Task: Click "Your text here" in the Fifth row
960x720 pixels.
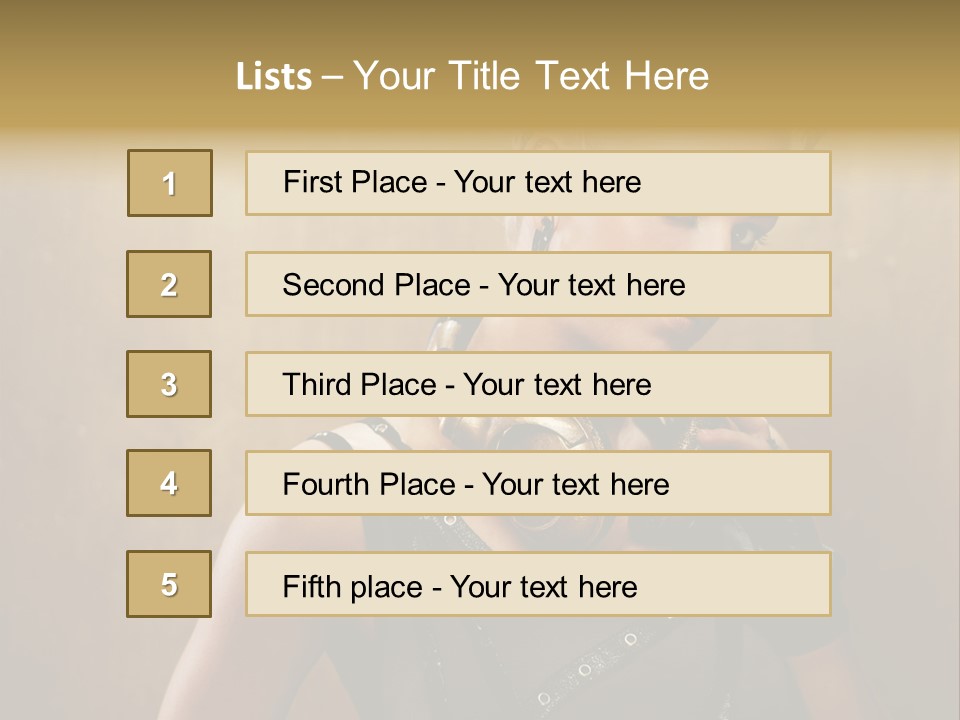Action: pos(544,586)
